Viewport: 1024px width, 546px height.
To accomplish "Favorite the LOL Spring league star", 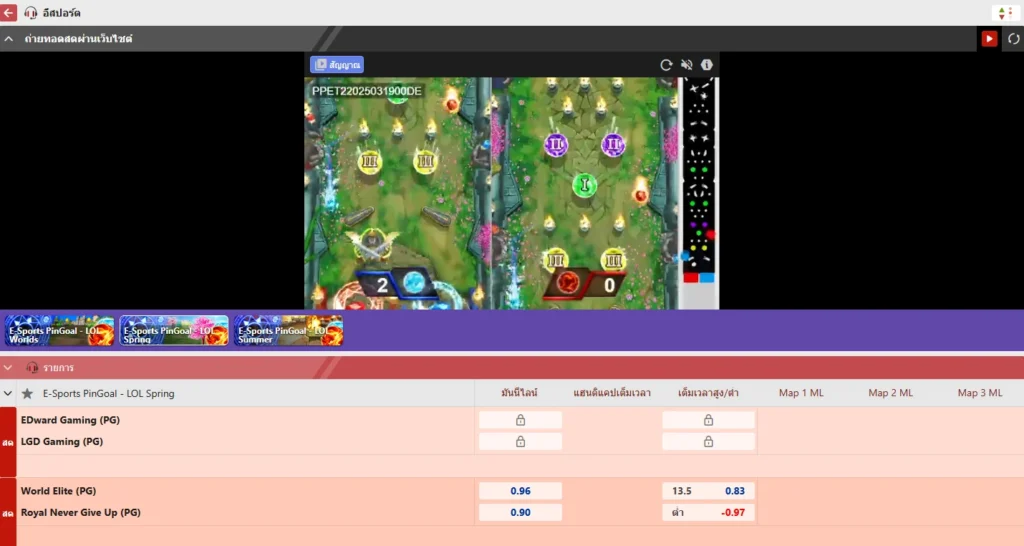I will [27, 393].
